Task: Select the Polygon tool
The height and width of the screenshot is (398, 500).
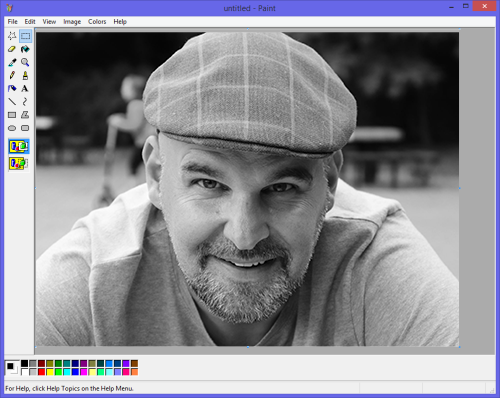Action: (x=25, y=115)
